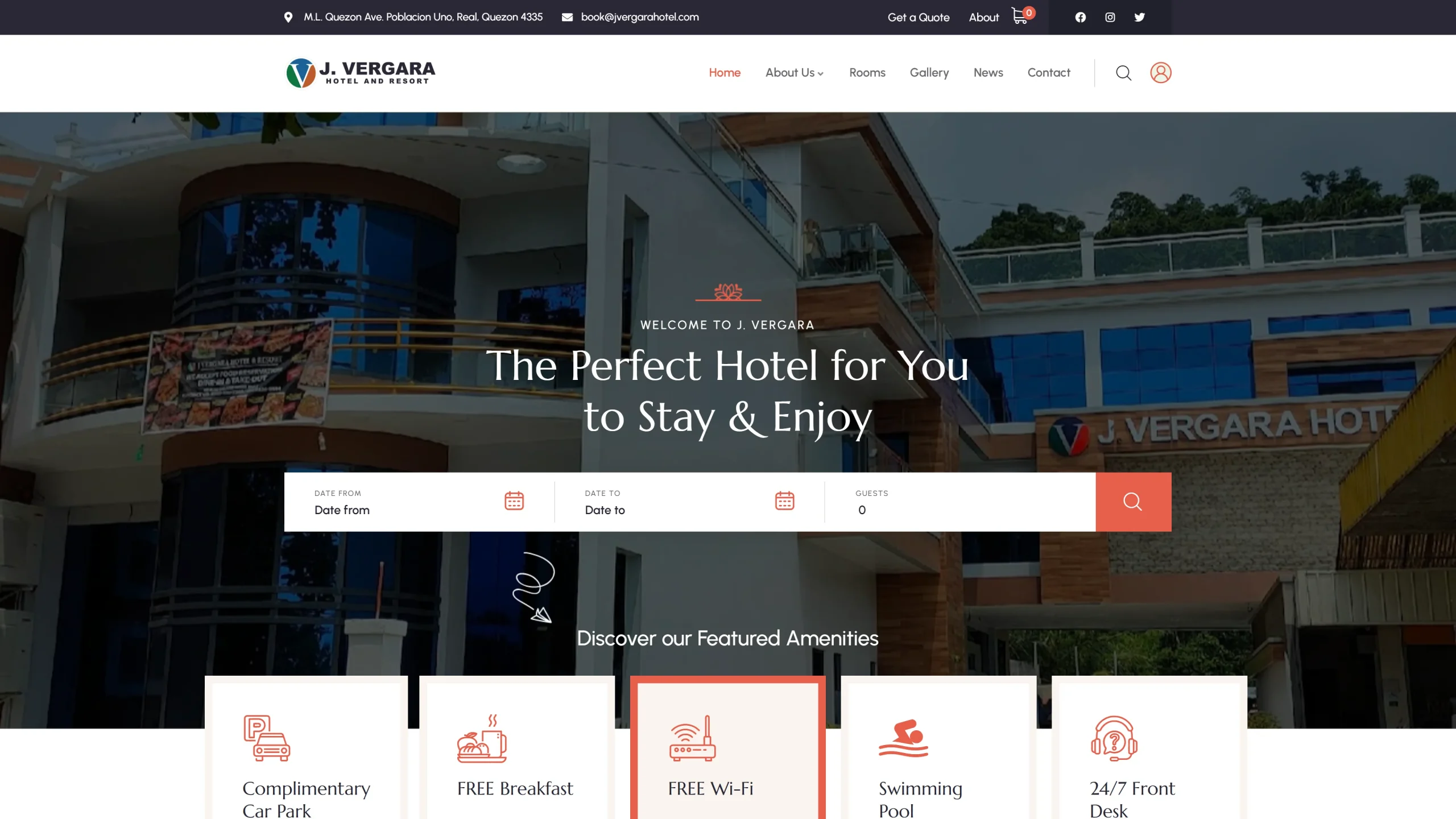Click the Facebook social media icon

coord(1080,17)
